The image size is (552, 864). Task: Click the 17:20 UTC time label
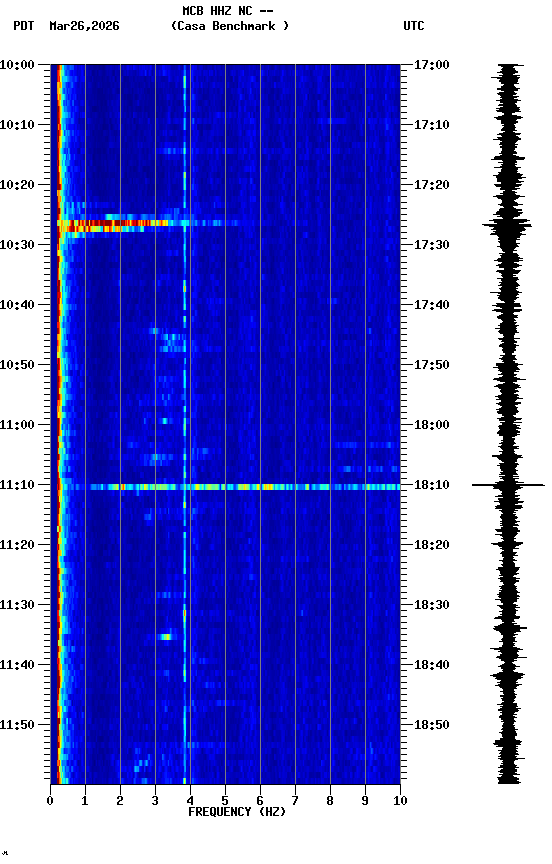432,185
